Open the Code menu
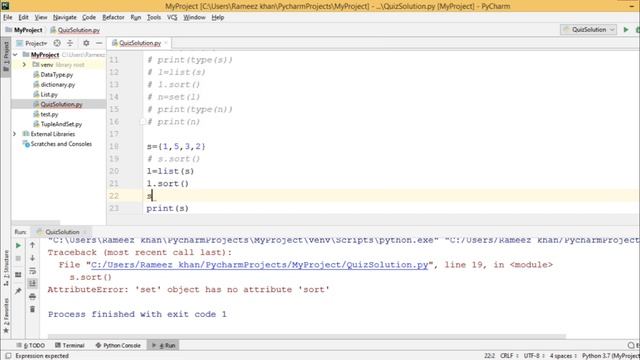The image size is (640, 360). click(89, 17)
